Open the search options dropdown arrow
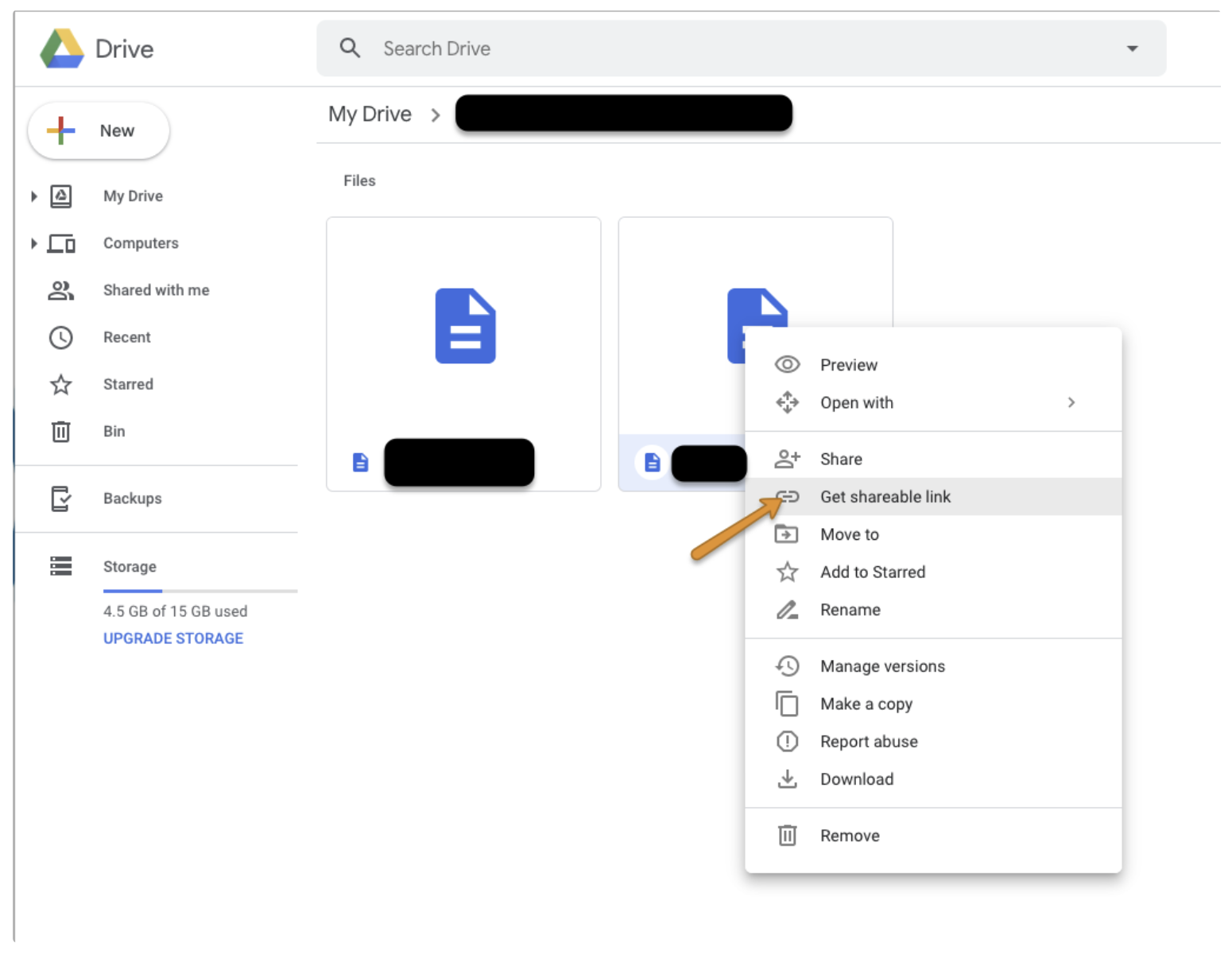 [x=1132, y=49]
